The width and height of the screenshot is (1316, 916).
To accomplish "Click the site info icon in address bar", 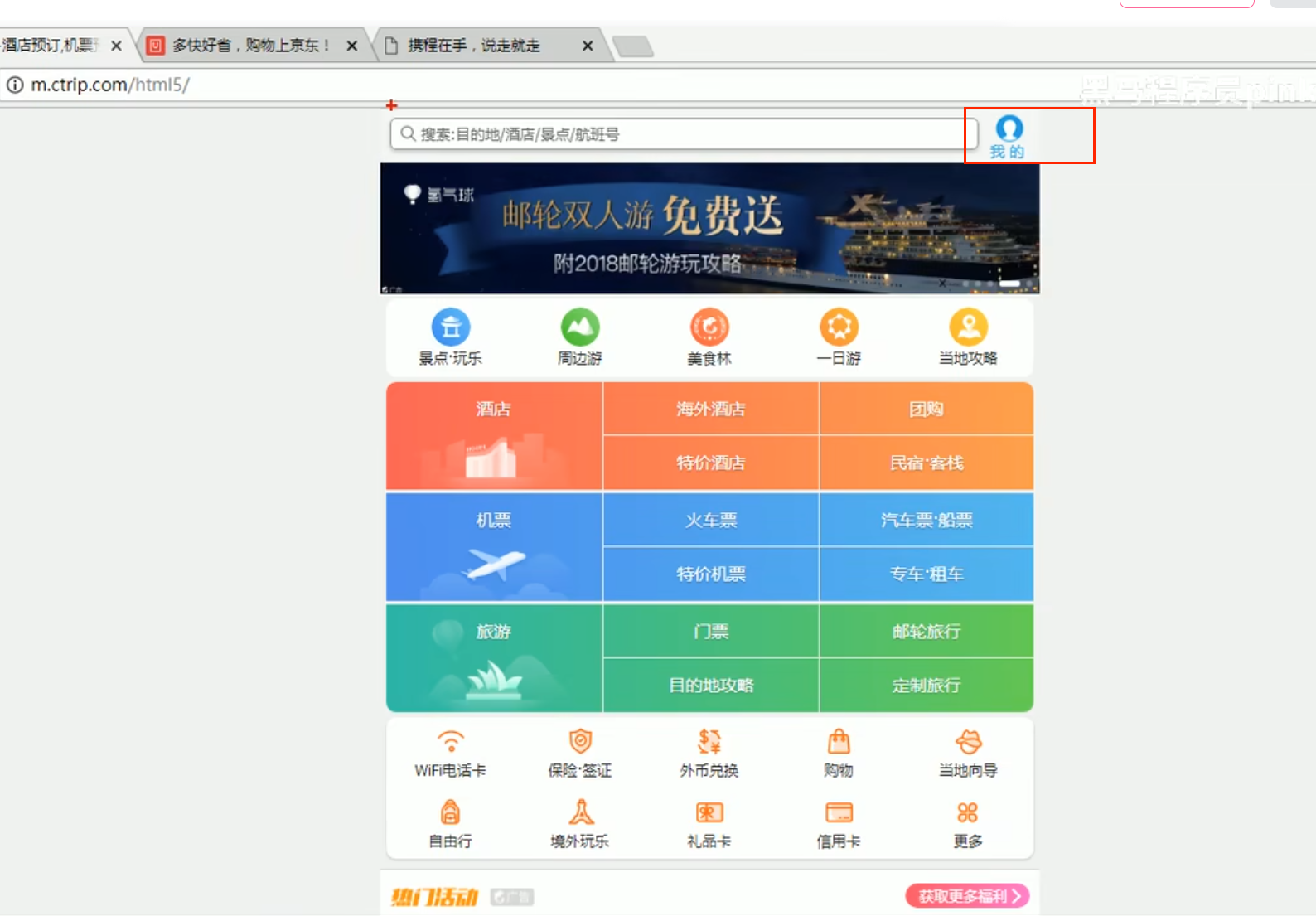I will click(15, 85).
